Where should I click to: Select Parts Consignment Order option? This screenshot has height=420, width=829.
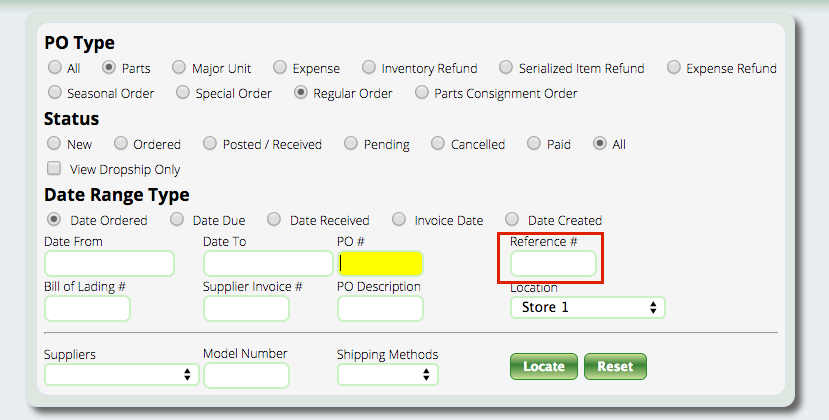422,93
